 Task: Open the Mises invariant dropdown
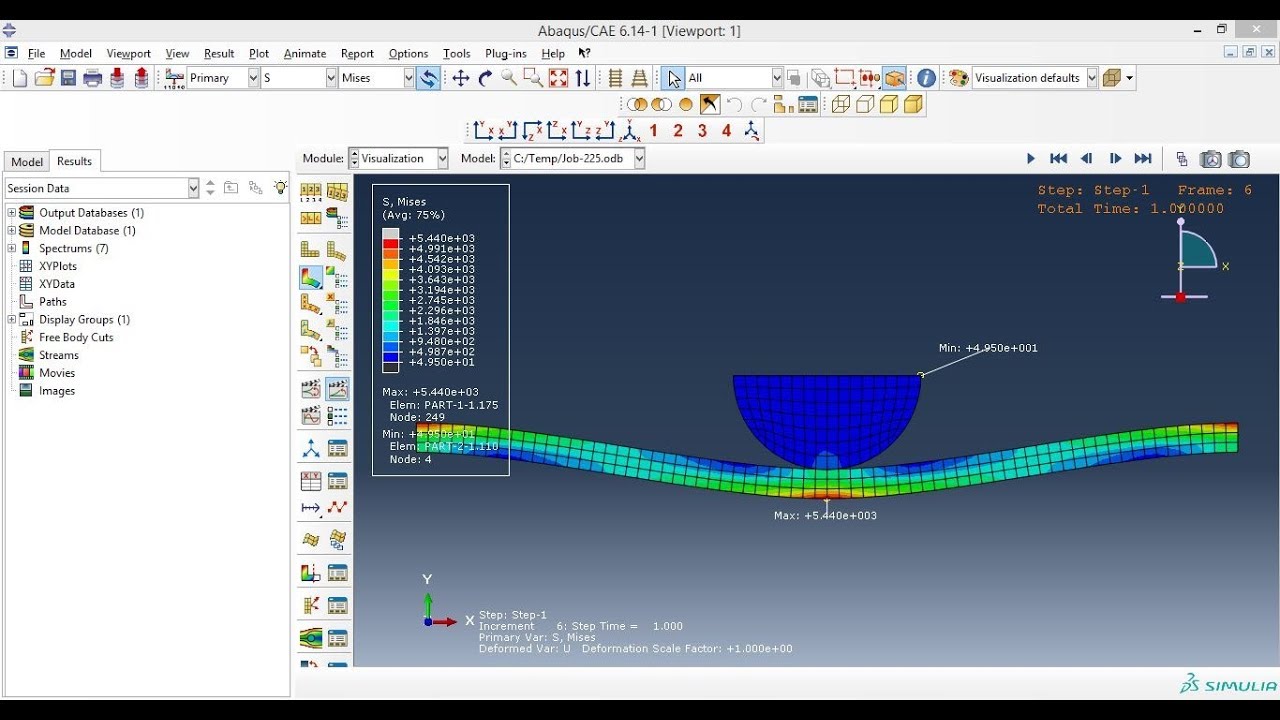tap(408, 78)
